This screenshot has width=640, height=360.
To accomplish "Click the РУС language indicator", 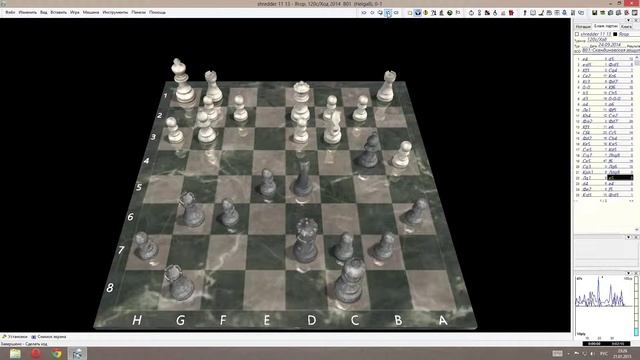I will click(604, 353).
